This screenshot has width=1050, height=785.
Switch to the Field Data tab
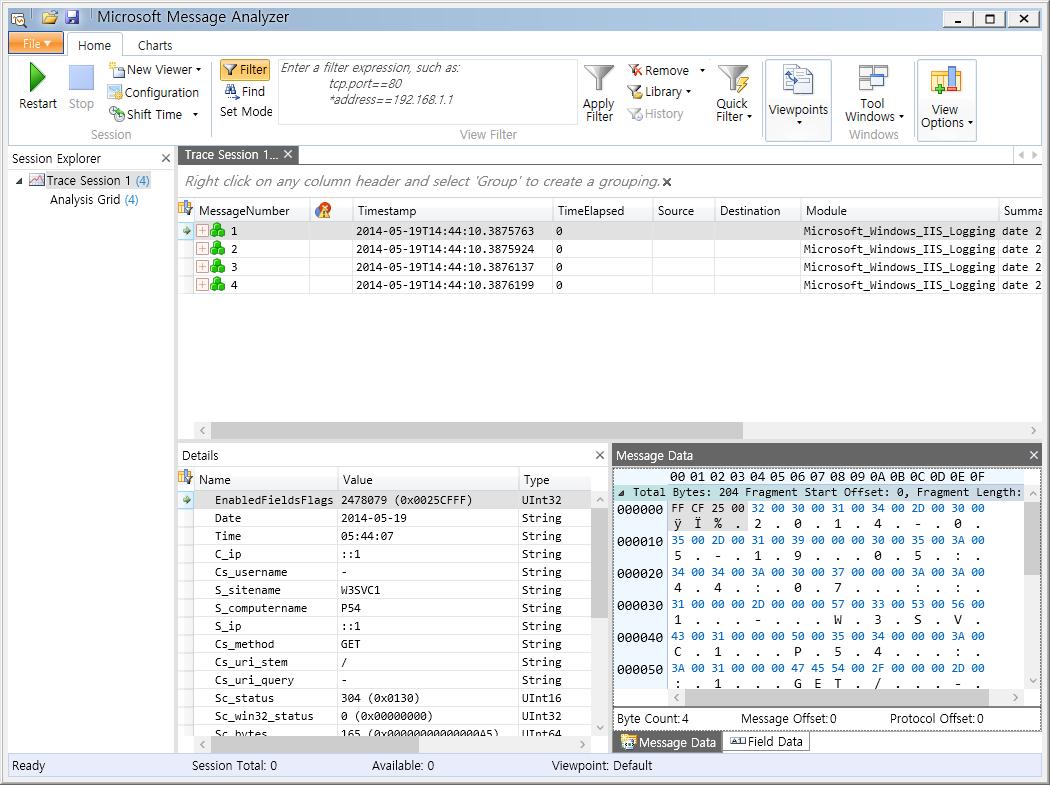[766, 741]
